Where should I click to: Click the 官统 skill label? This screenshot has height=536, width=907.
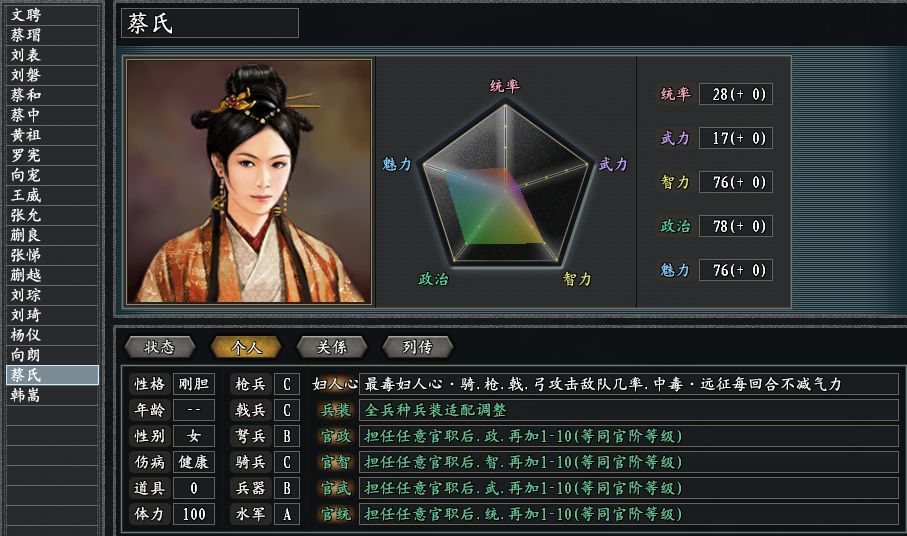pyautogui.click(x=336, y=514)
